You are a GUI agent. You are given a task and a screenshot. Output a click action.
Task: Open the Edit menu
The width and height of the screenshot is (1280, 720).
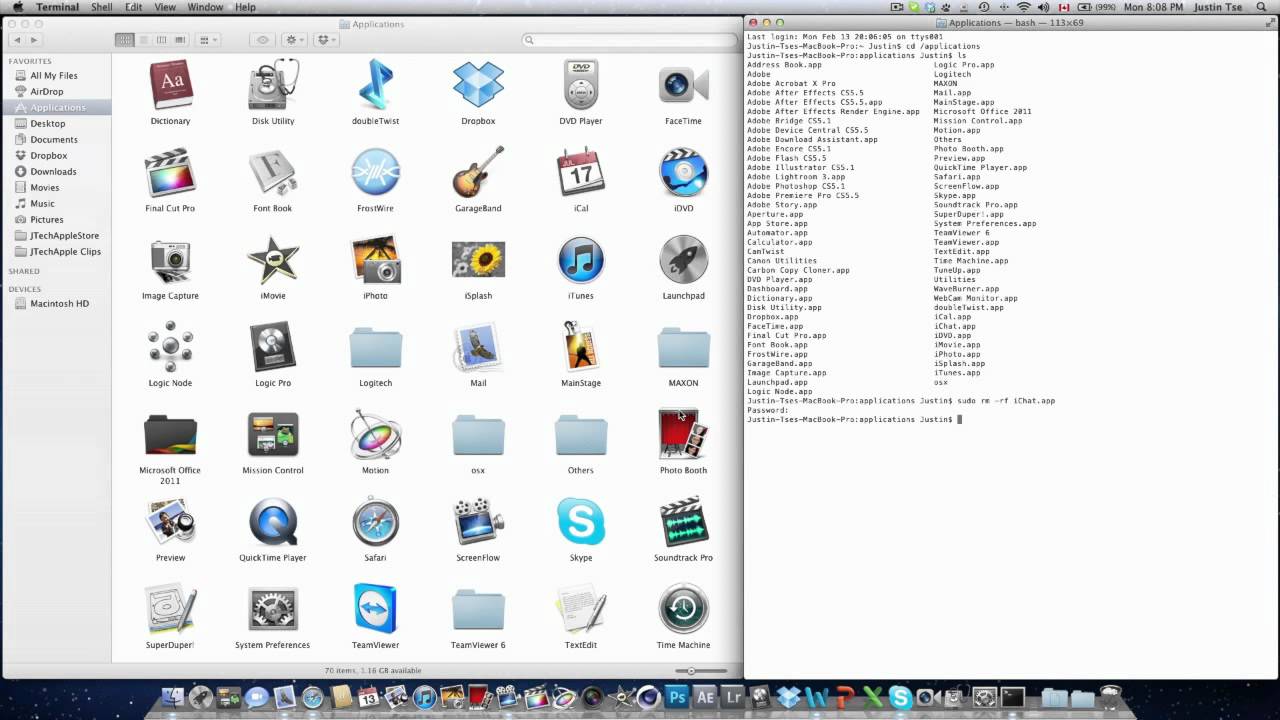133,7
